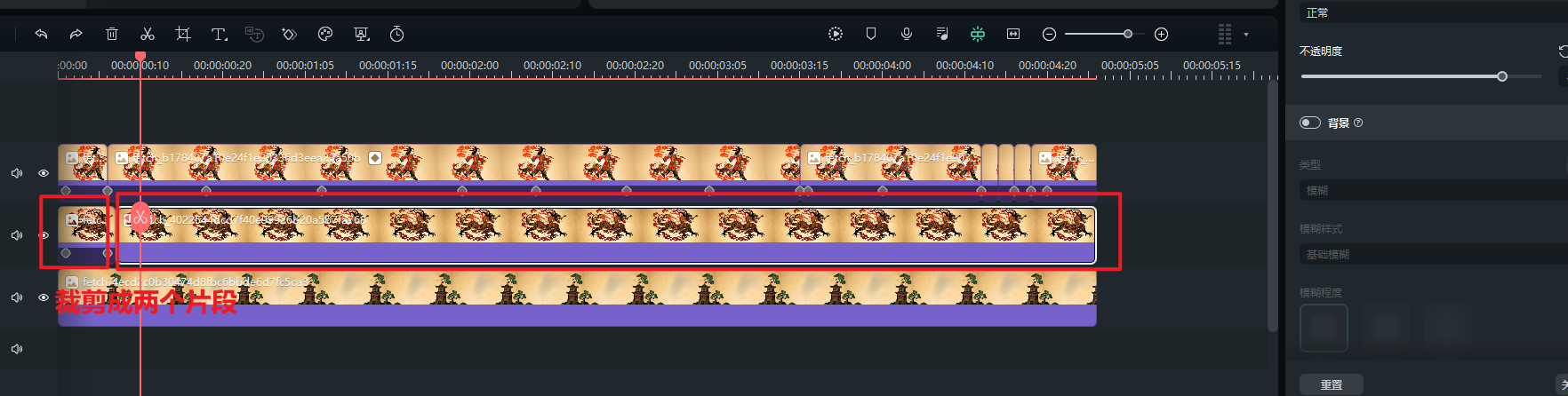Image resolution: width=1568 pixels, height=396 pixels.
Task: Grab the red playhead handle on ruler
Action: point(140,56)
